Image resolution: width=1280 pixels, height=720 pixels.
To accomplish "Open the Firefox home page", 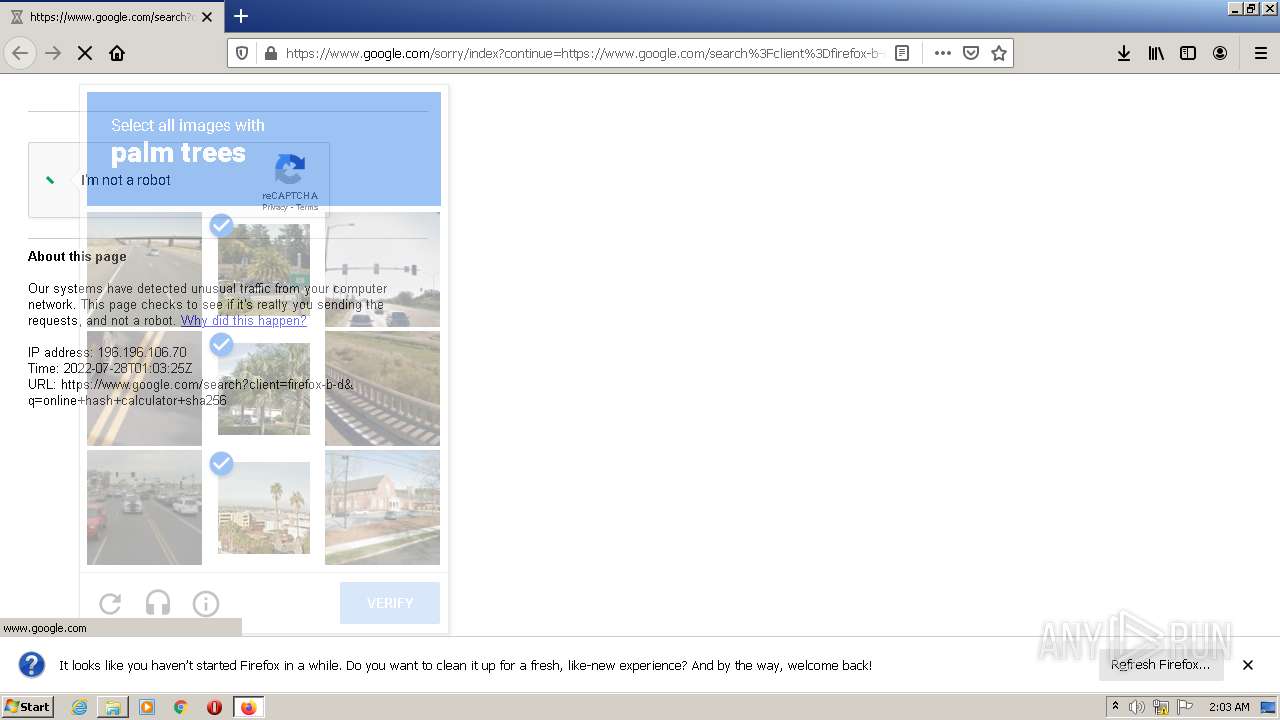I will pos(117,53).
